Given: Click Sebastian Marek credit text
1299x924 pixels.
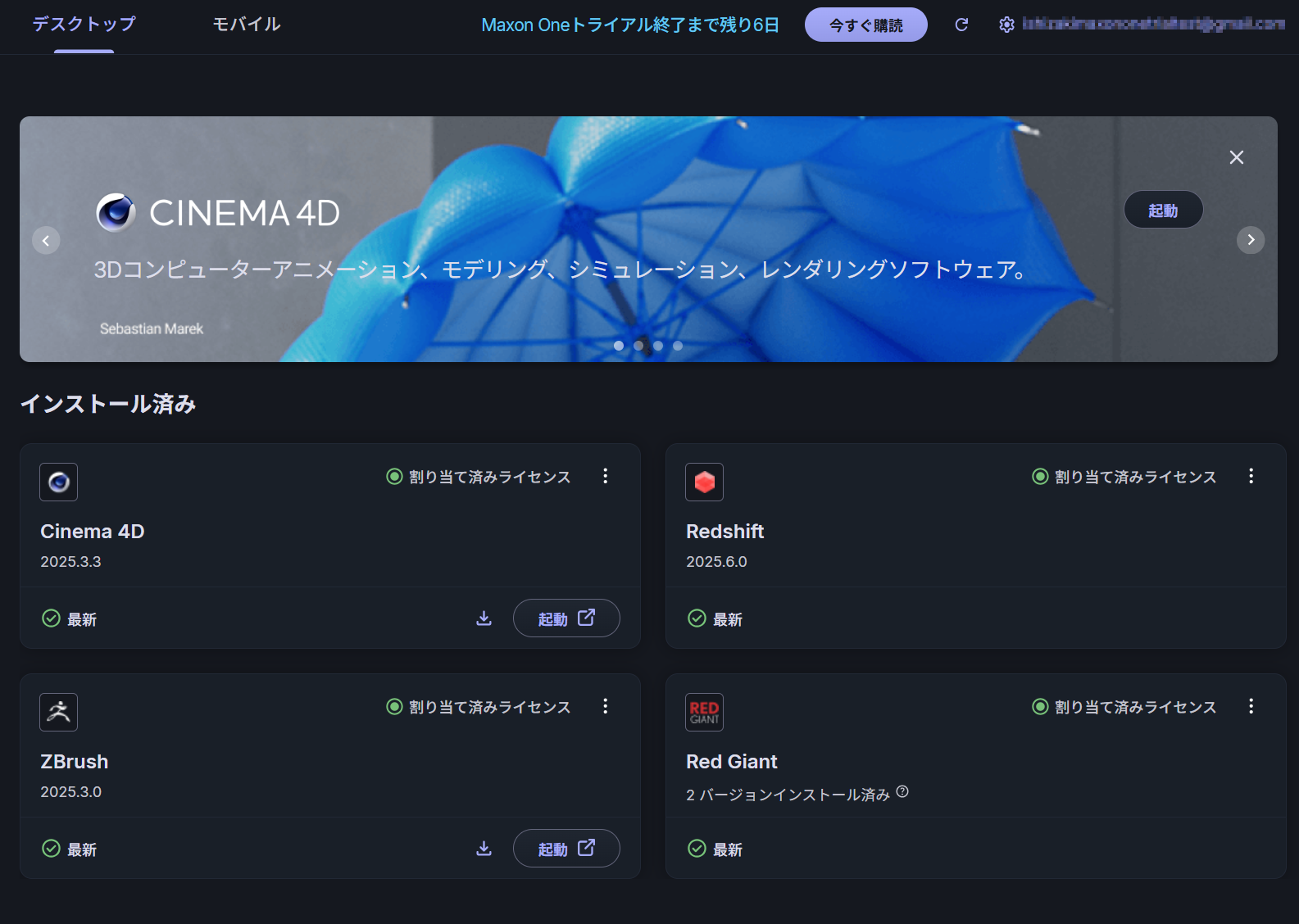Looking at the screenshot, I should (152, 328).
